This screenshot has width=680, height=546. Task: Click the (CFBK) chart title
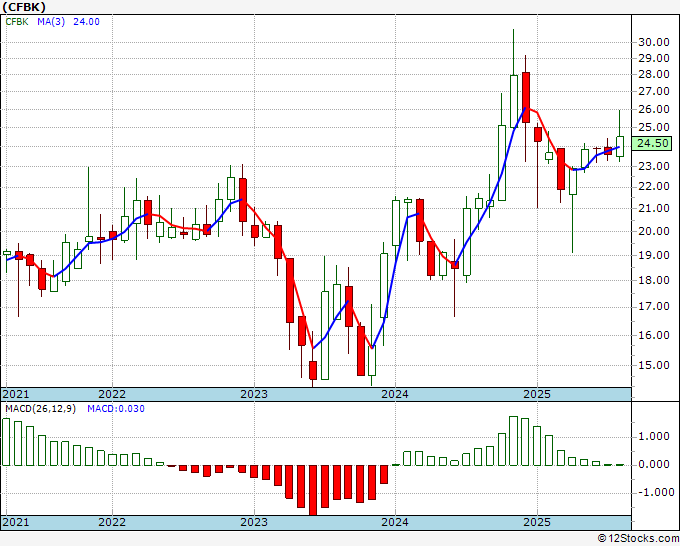click(x=24, y=7)
